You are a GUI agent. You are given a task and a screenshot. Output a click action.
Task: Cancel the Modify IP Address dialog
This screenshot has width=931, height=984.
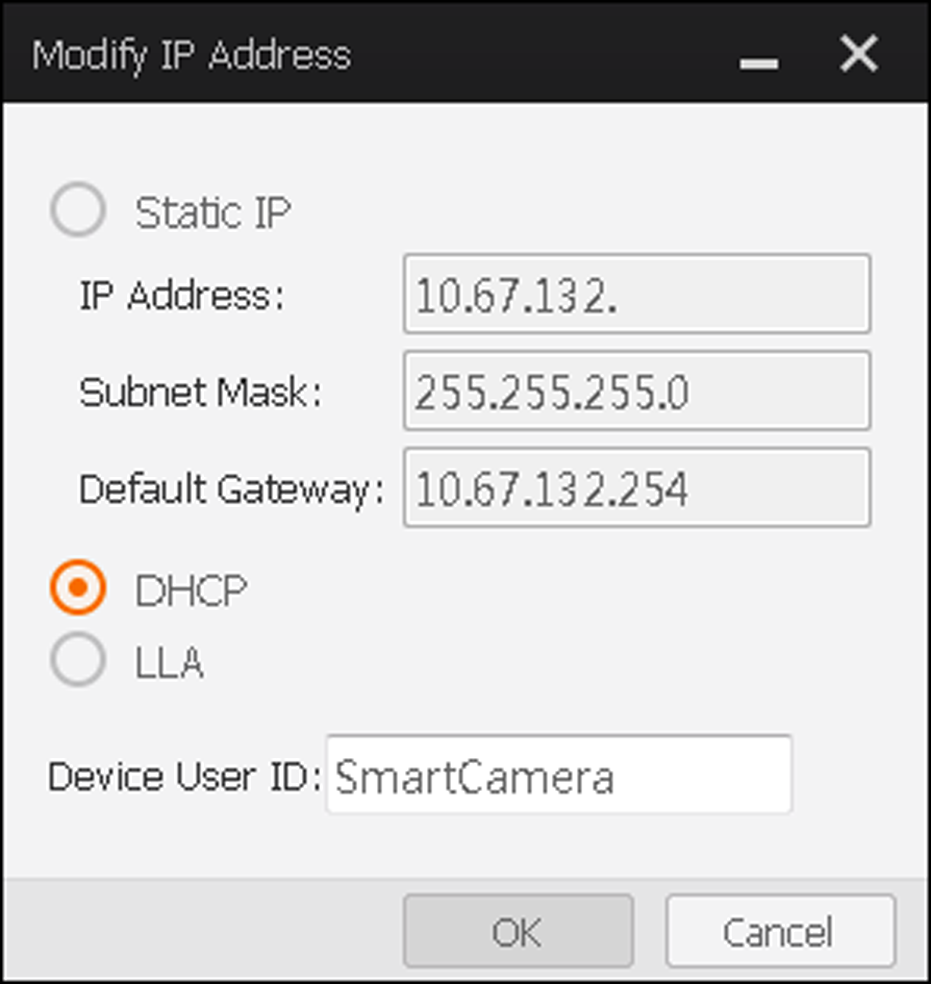tap(779, 932)
